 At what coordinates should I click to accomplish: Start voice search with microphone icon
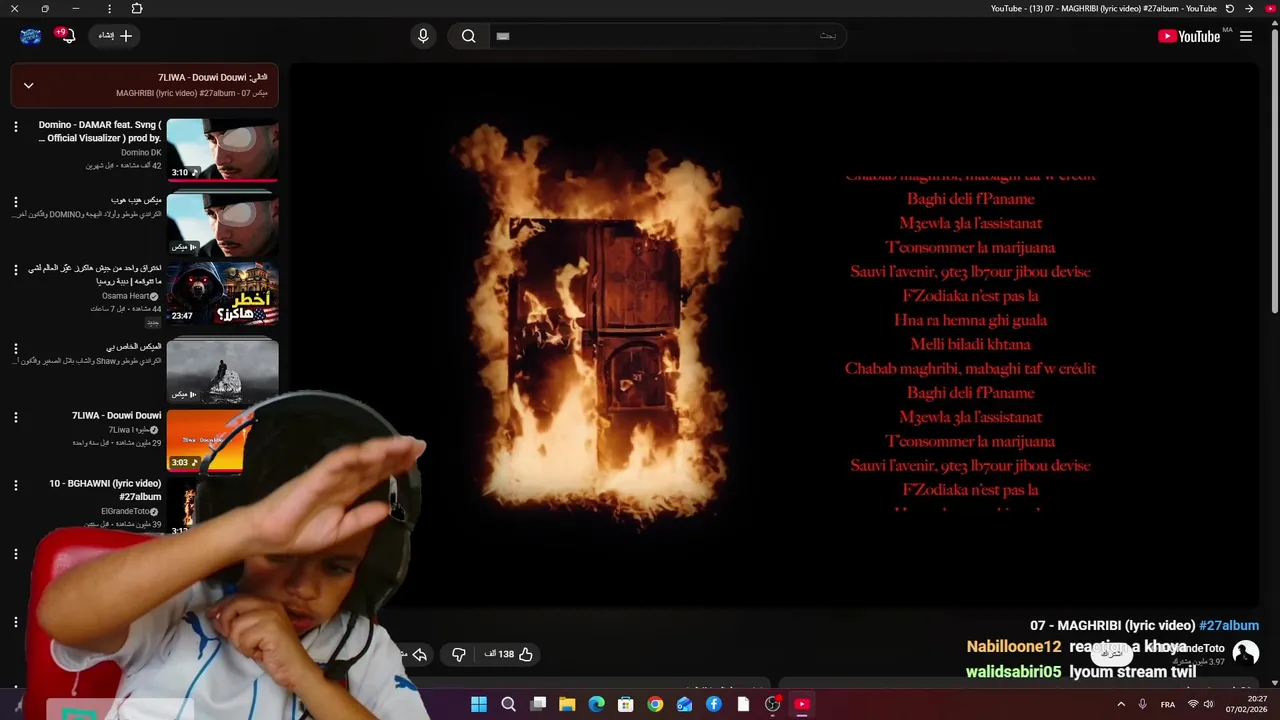click(423, 36)
